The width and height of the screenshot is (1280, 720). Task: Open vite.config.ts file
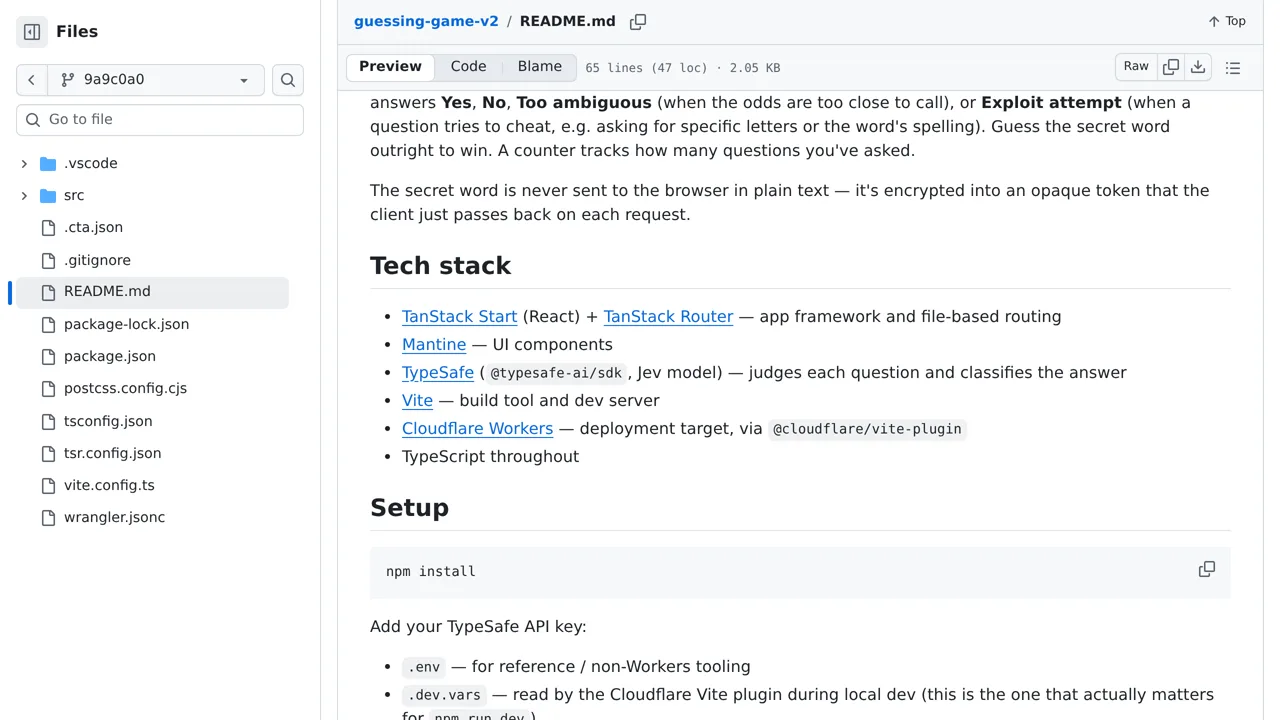coord(109,485)
